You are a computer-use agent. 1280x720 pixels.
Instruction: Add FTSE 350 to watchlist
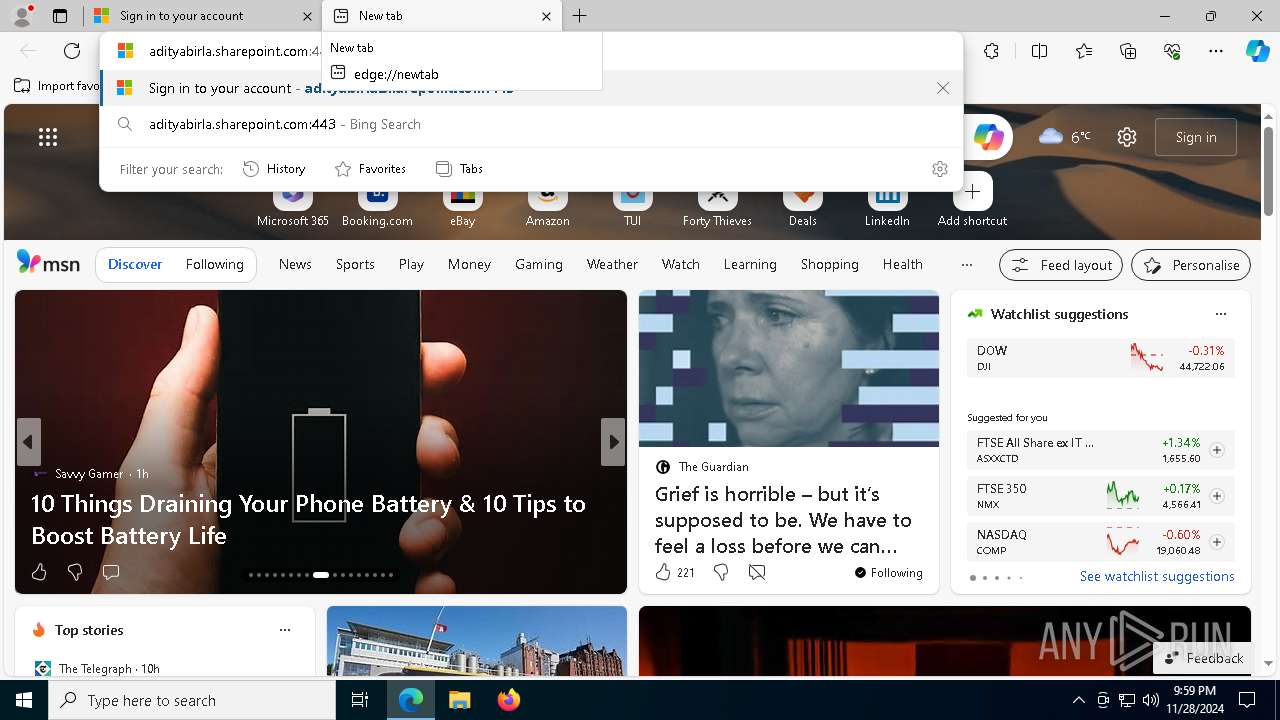[x=1217, y=496]
